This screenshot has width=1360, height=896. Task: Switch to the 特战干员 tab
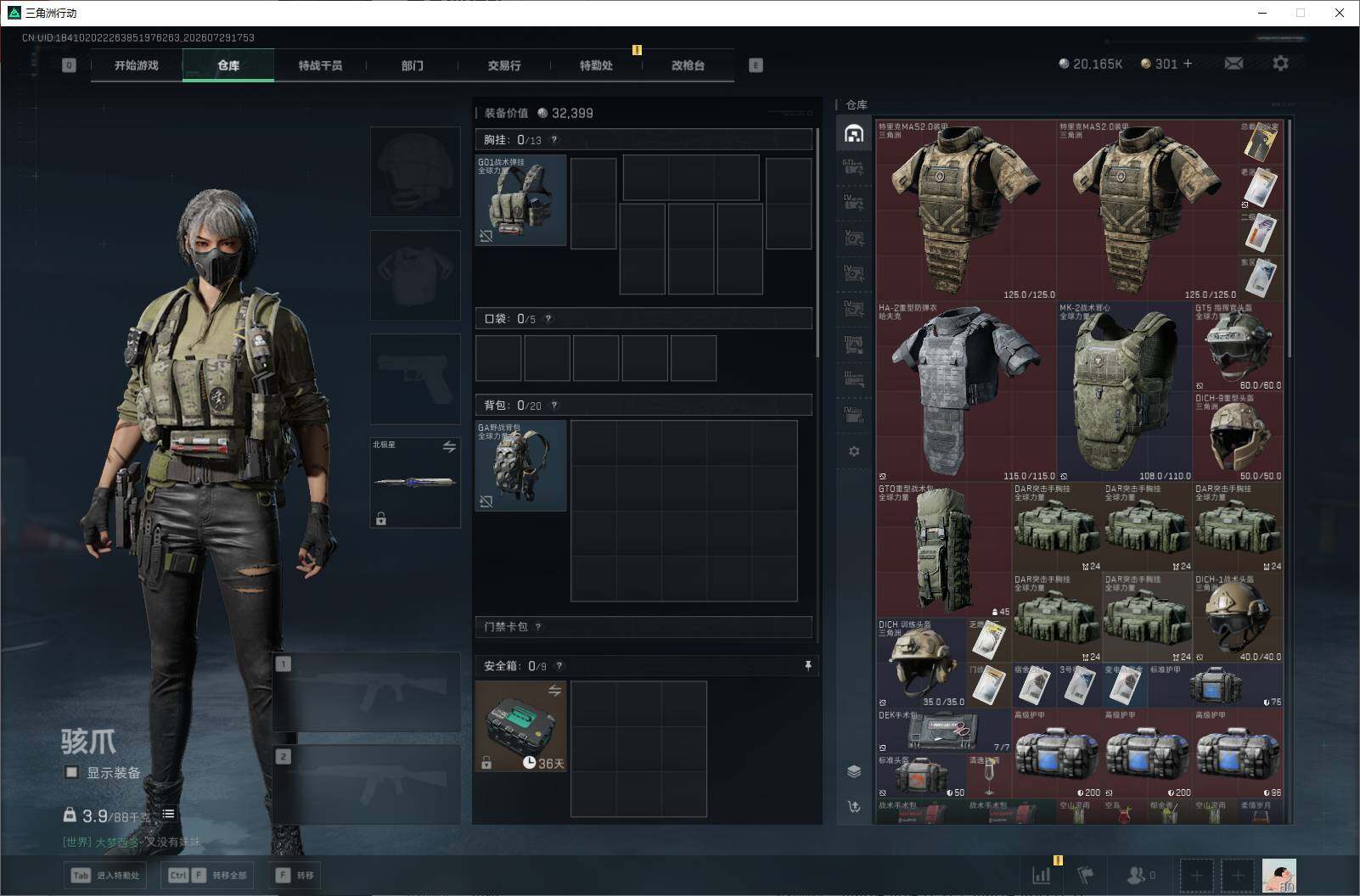(320, 65)
